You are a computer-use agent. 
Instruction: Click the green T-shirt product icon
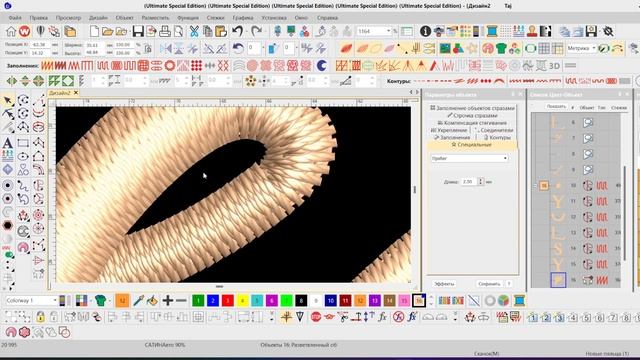(501, 49)
